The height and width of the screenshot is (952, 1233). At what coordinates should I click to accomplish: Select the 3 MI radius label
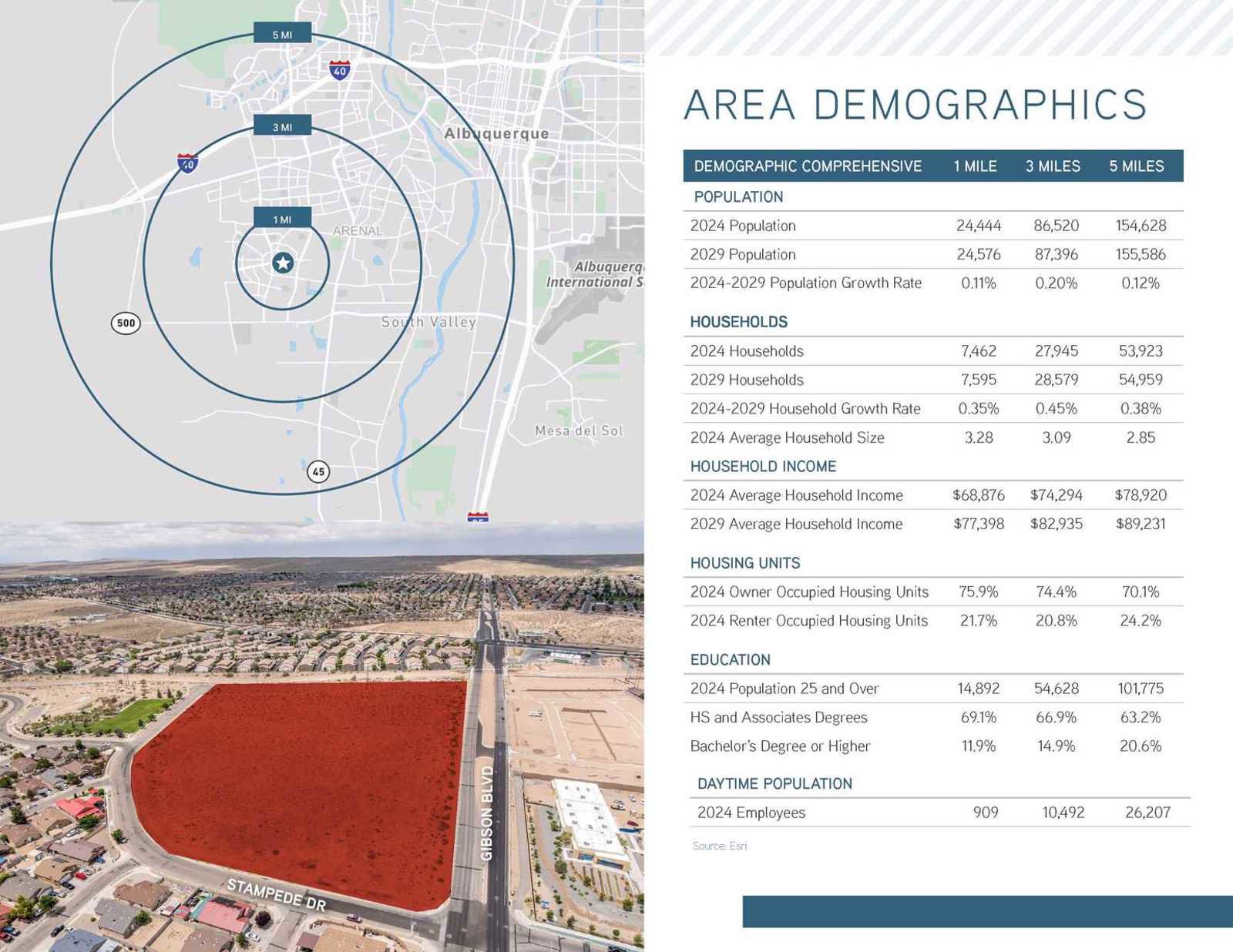tap(282, 127)
